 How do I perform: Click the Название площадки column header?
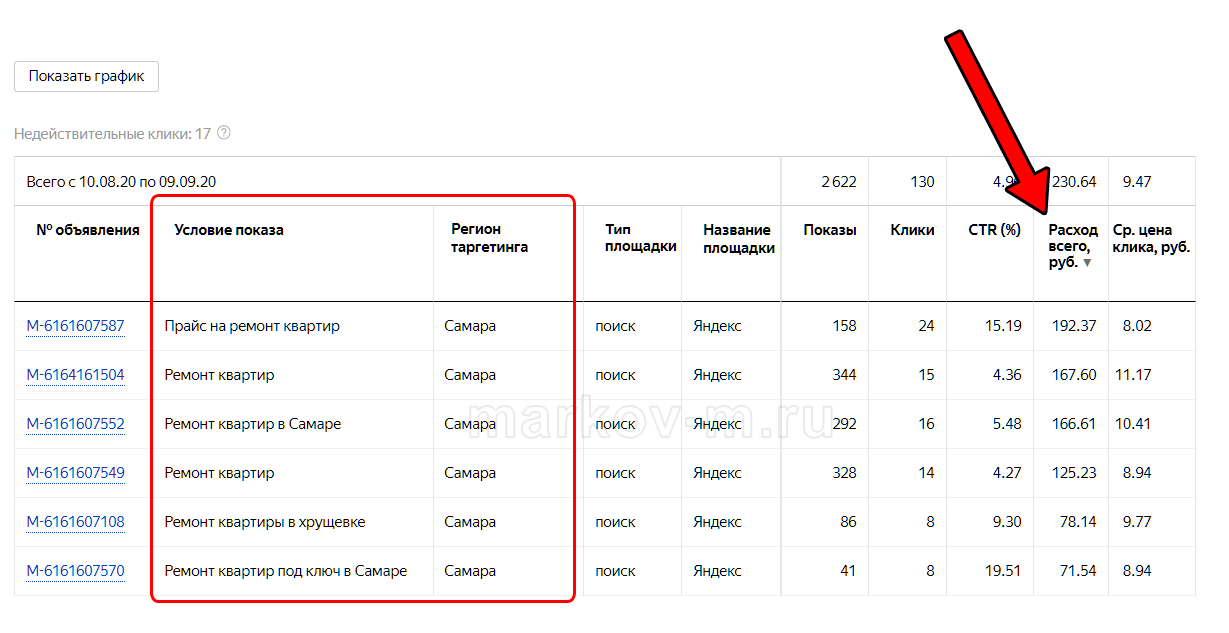738,238
